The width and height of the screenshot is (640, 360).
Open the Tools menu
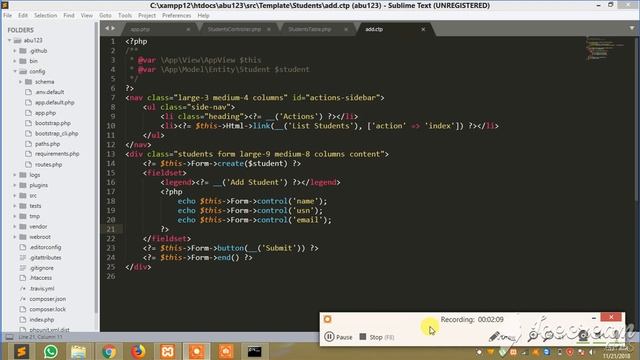[x=125, y=16]
